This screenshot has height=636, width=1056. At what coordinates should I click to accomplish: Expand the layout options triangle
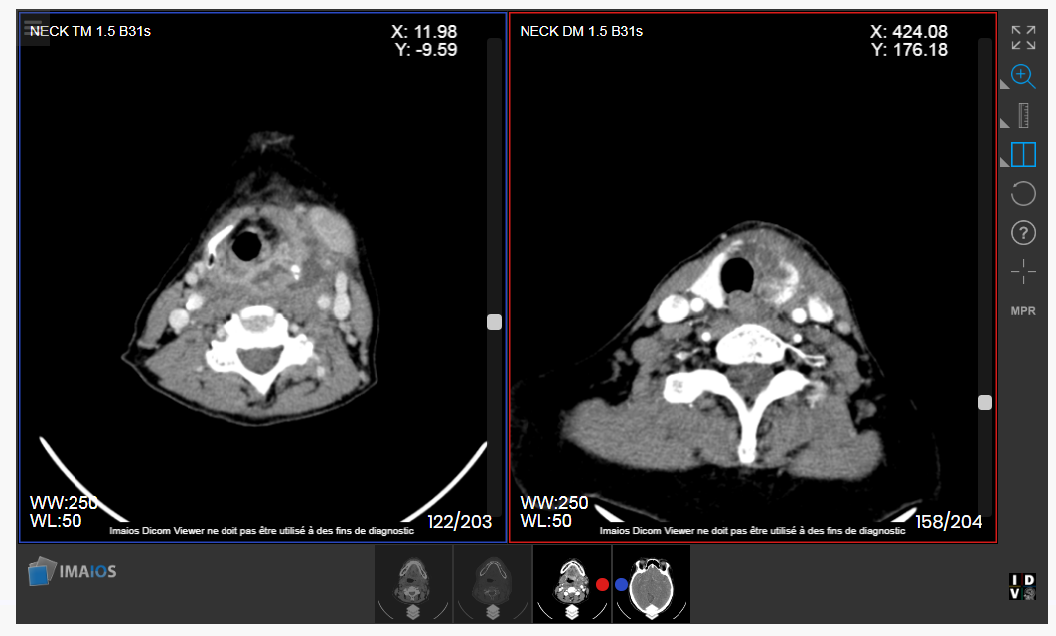(x=1004, y=162)
